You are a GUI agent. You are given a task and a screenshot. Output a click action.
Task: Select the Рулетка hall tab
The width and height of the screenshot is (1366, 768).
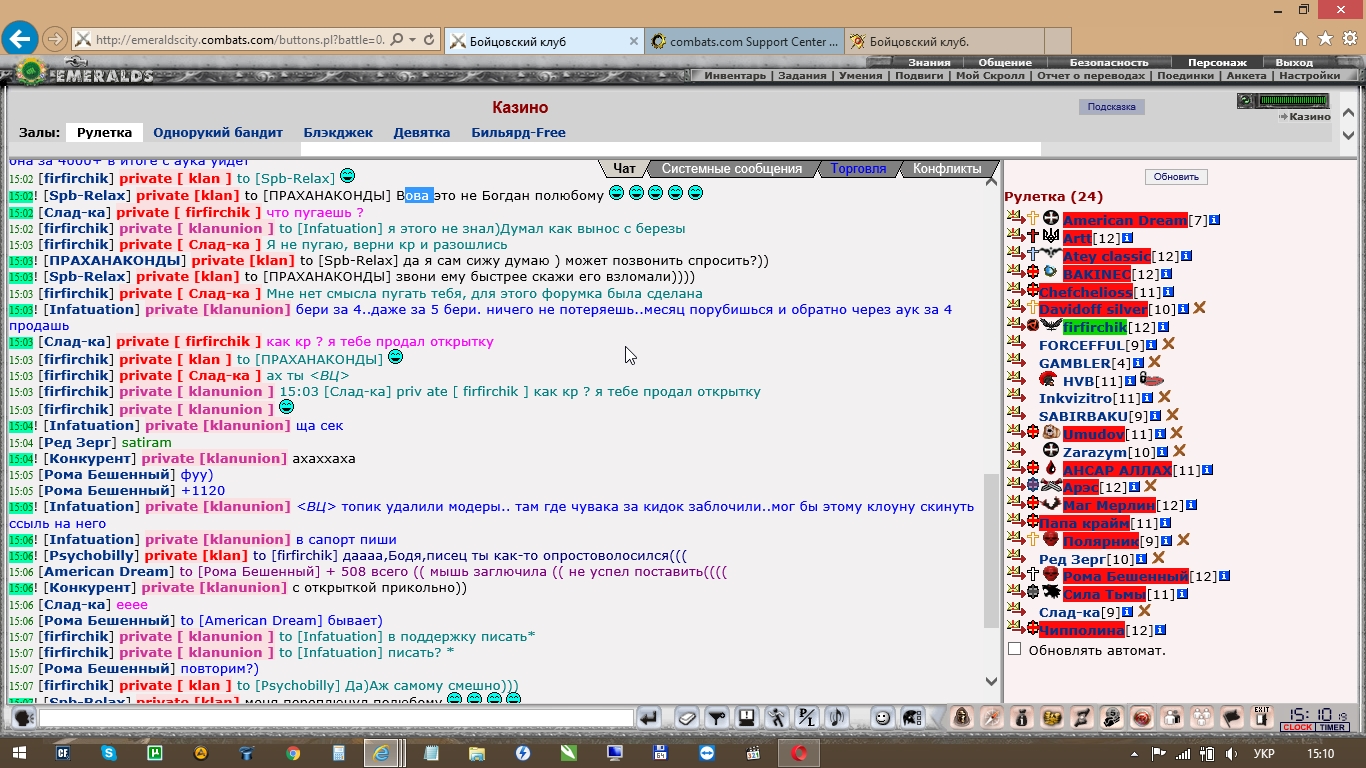[104, 132]
